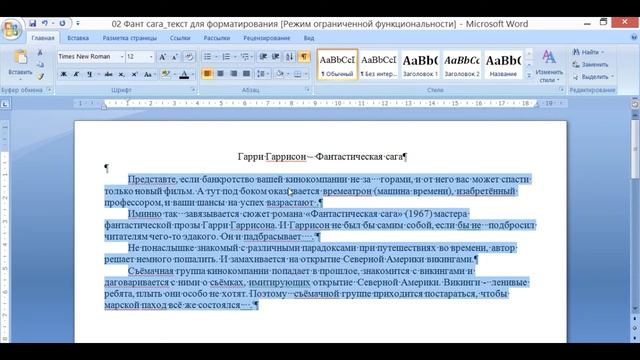Open the line spacing options
640x360 pixels.
(x=262, y=74)
